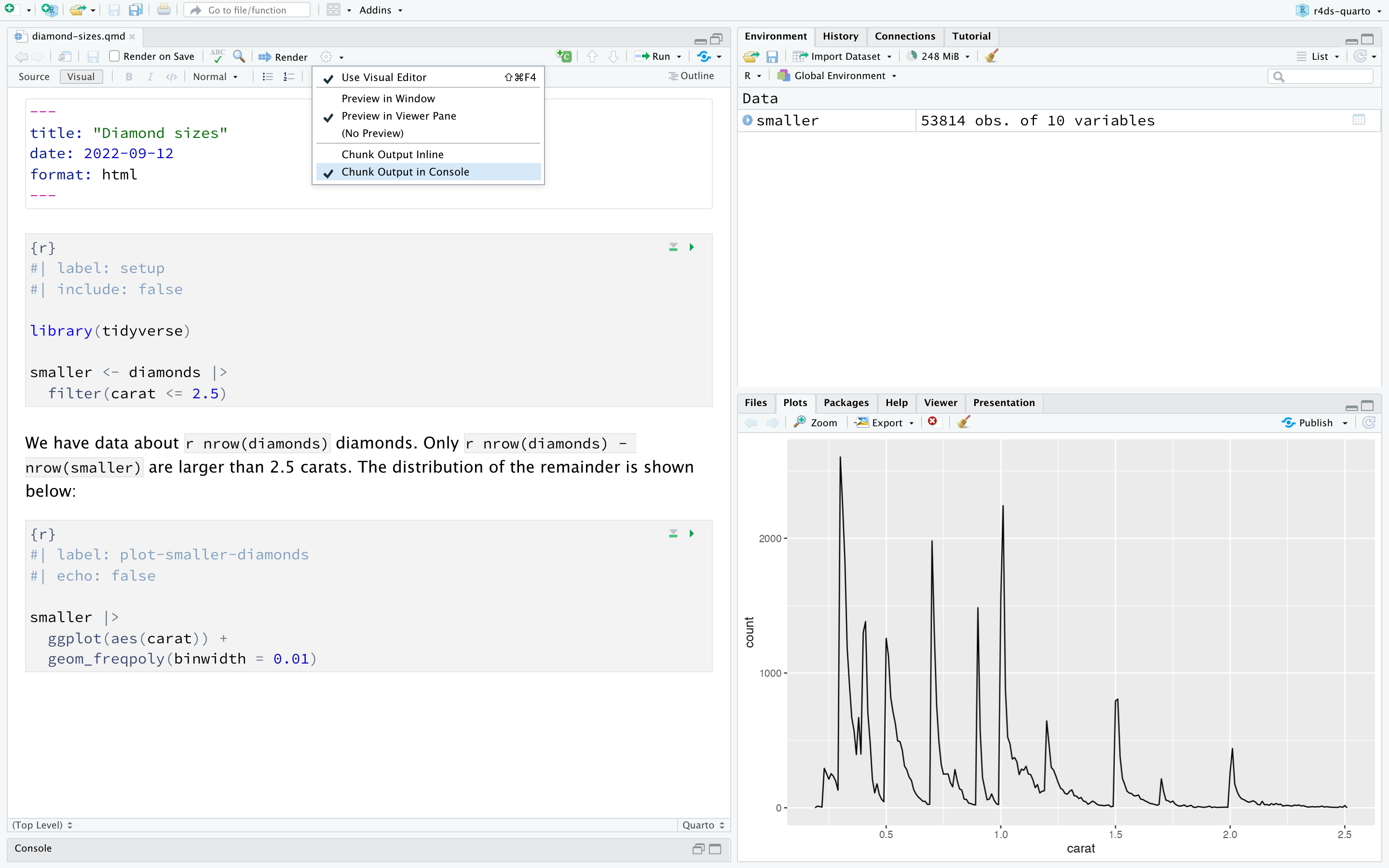Select Chunk Output Inline option
Image resolution: width=1389 pixels, height=868 pixels.
(x=393, y=154)
